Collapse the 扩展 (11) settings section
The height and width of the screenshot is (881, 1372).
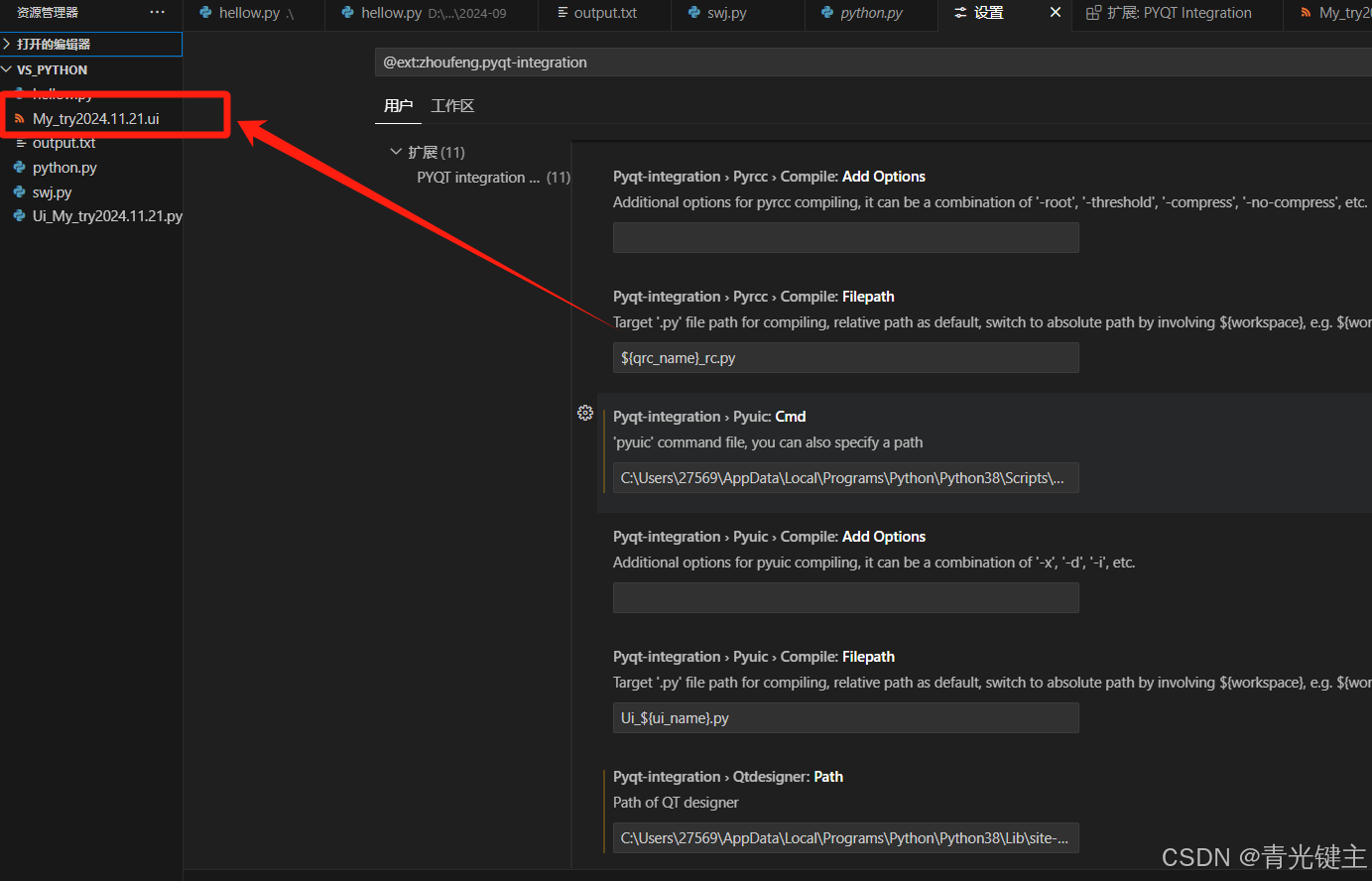pos(396,151)
